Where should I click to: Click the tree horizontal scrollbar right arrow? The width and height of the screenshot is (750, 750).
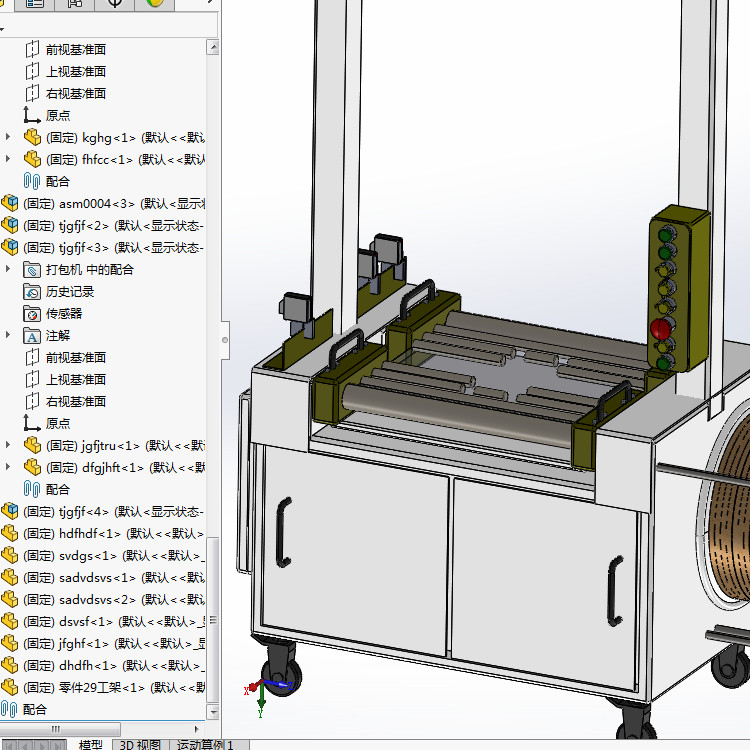[x=197, y=729]
